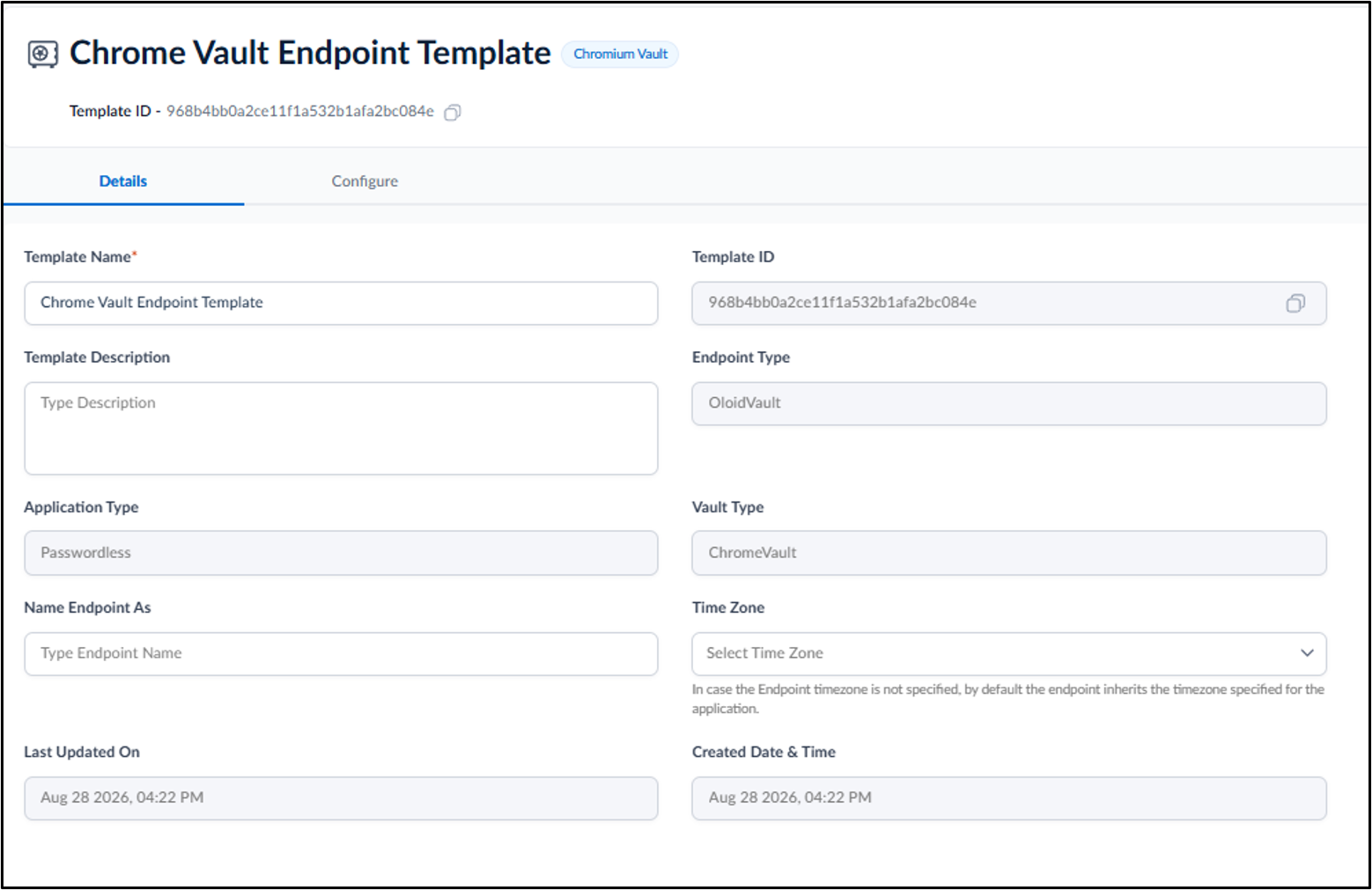
Task: Click the Chrome Vault Endpoint Template page title
Action: [x=310, y=54]
